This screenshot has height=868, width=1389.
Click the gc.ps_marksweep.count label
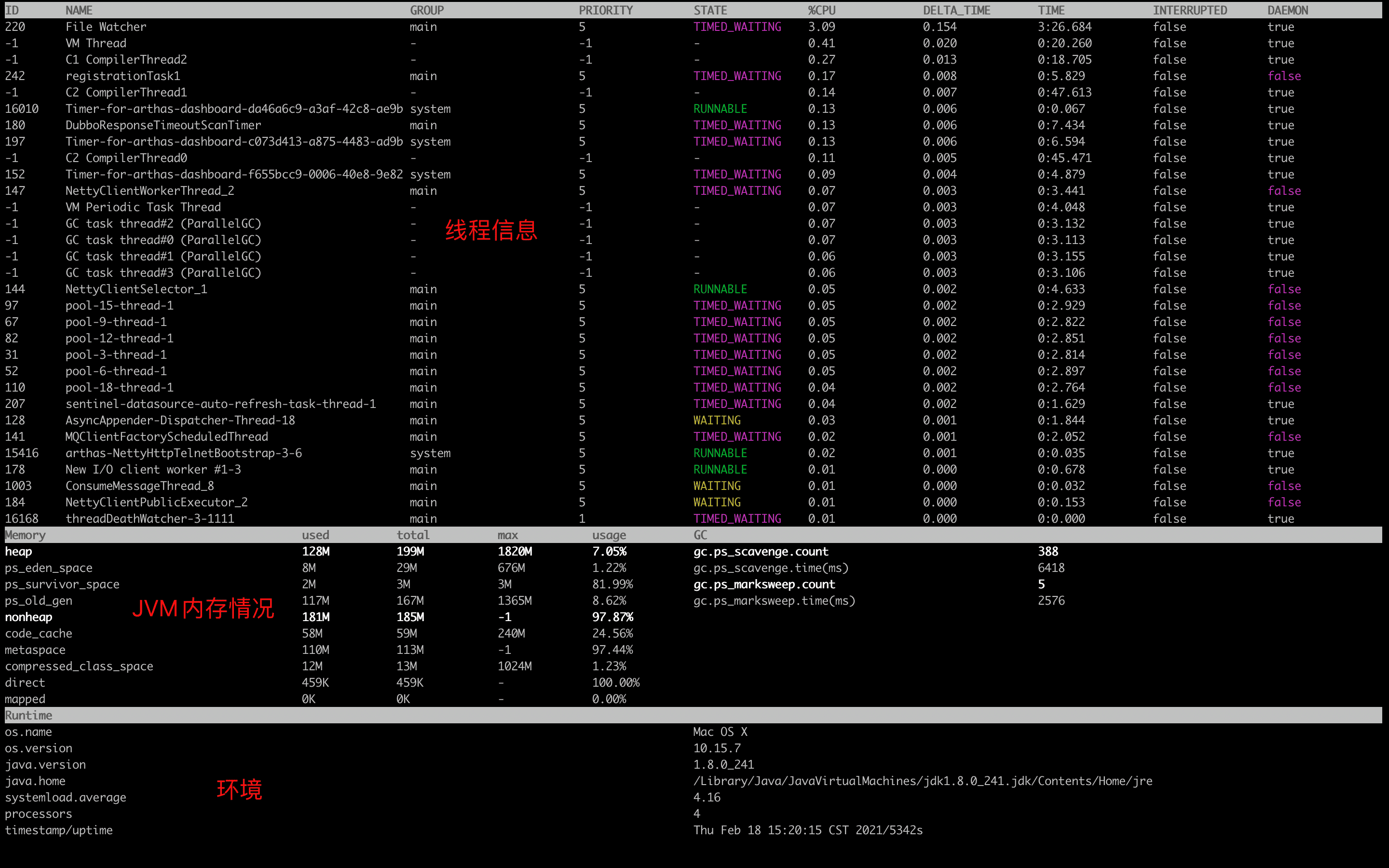pos(764,584)
